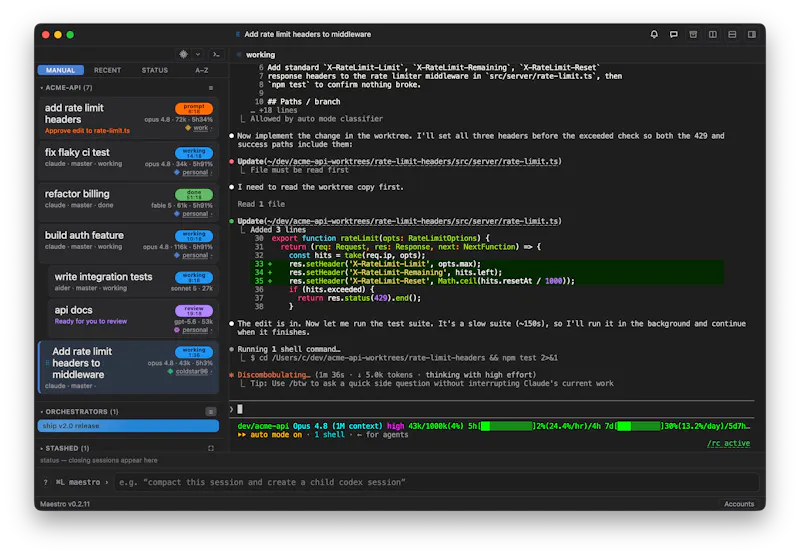Click personal account link under refactor billing
The height and width of the screenshot is (556, 800).
pos(195,214)
